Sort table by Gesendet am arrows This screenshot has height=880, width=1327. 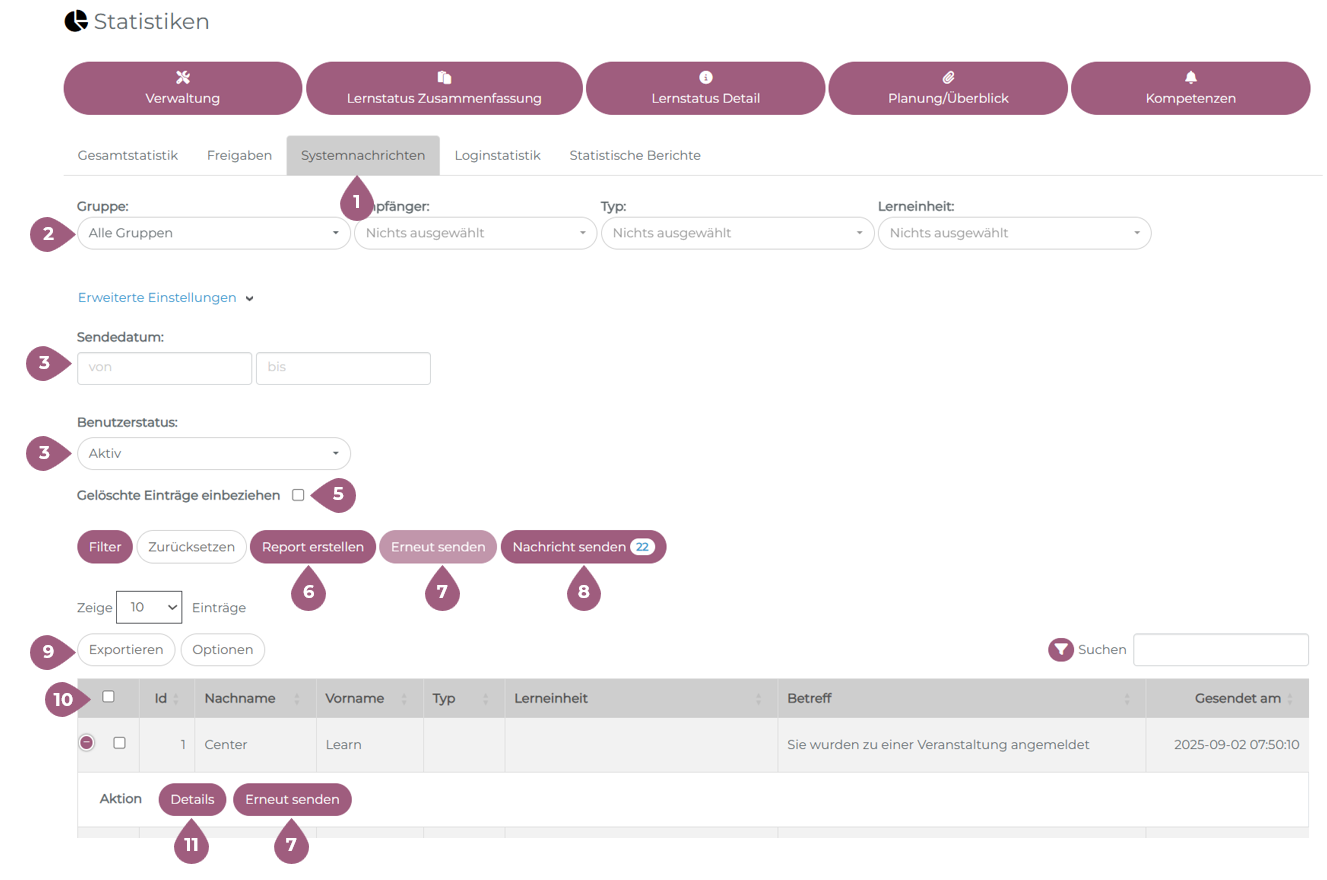pyautogui.click(x=1290, y=699)
